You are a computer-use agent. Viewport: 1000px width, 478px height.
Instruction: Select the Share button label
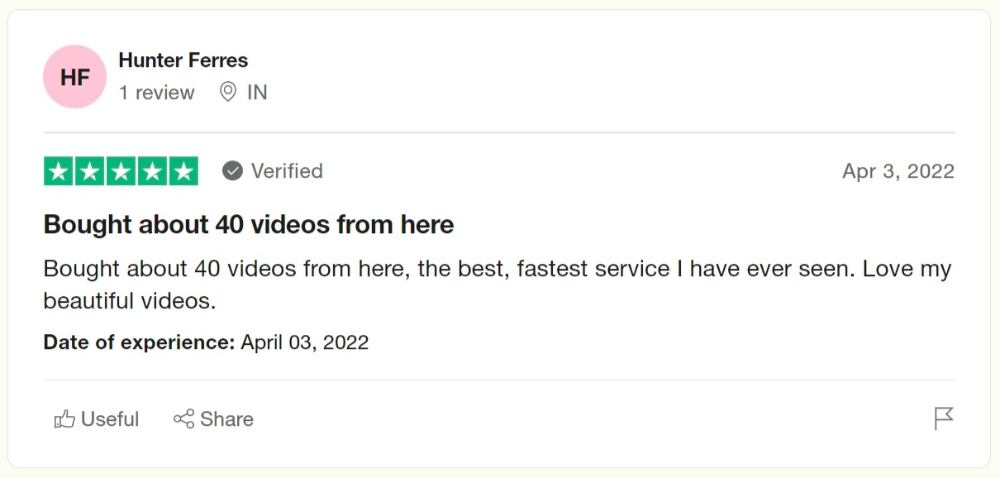(x=226, y=419)
